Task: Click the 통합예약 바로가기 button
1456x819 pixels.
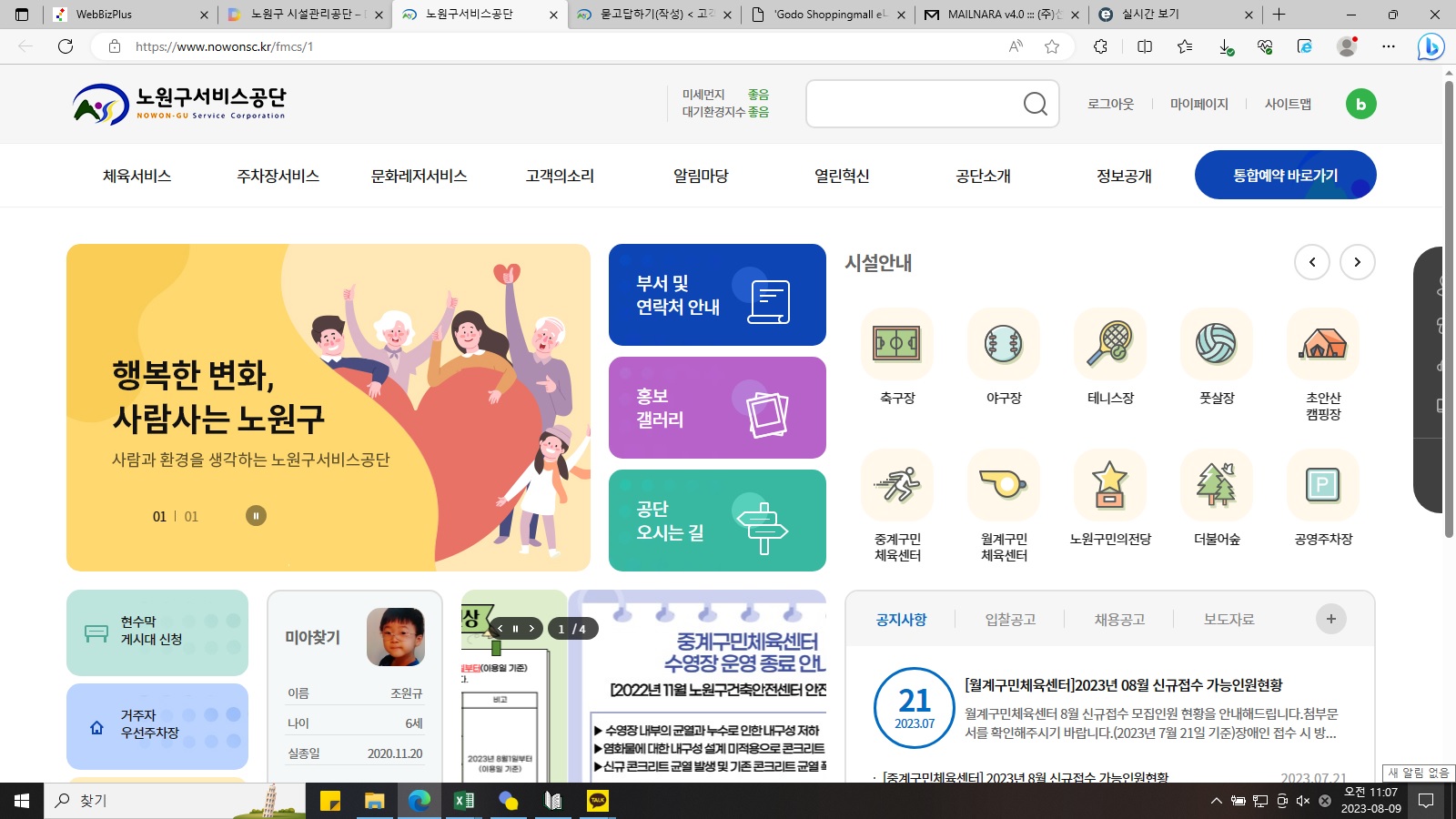Action: point(1285,175)
